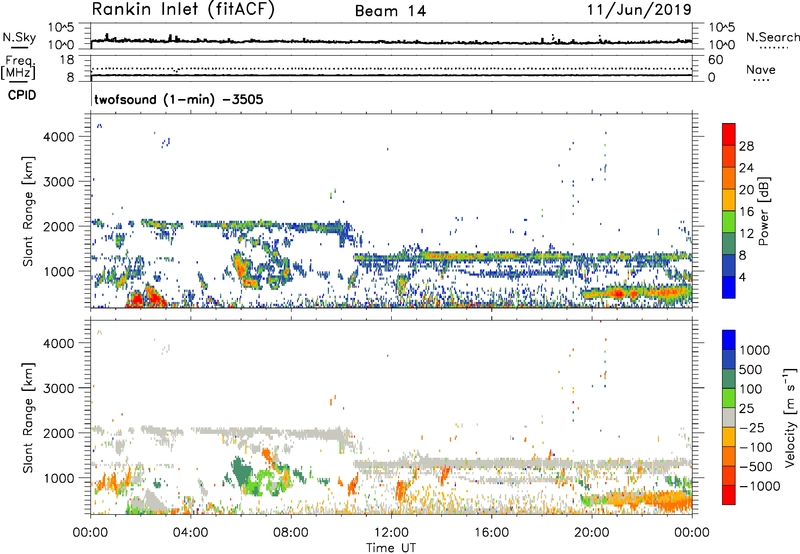The width and height of the screenshot is (800, 554).
Task: Click the '16' tick on the power colorbar
Action: [x=746, y=212]
